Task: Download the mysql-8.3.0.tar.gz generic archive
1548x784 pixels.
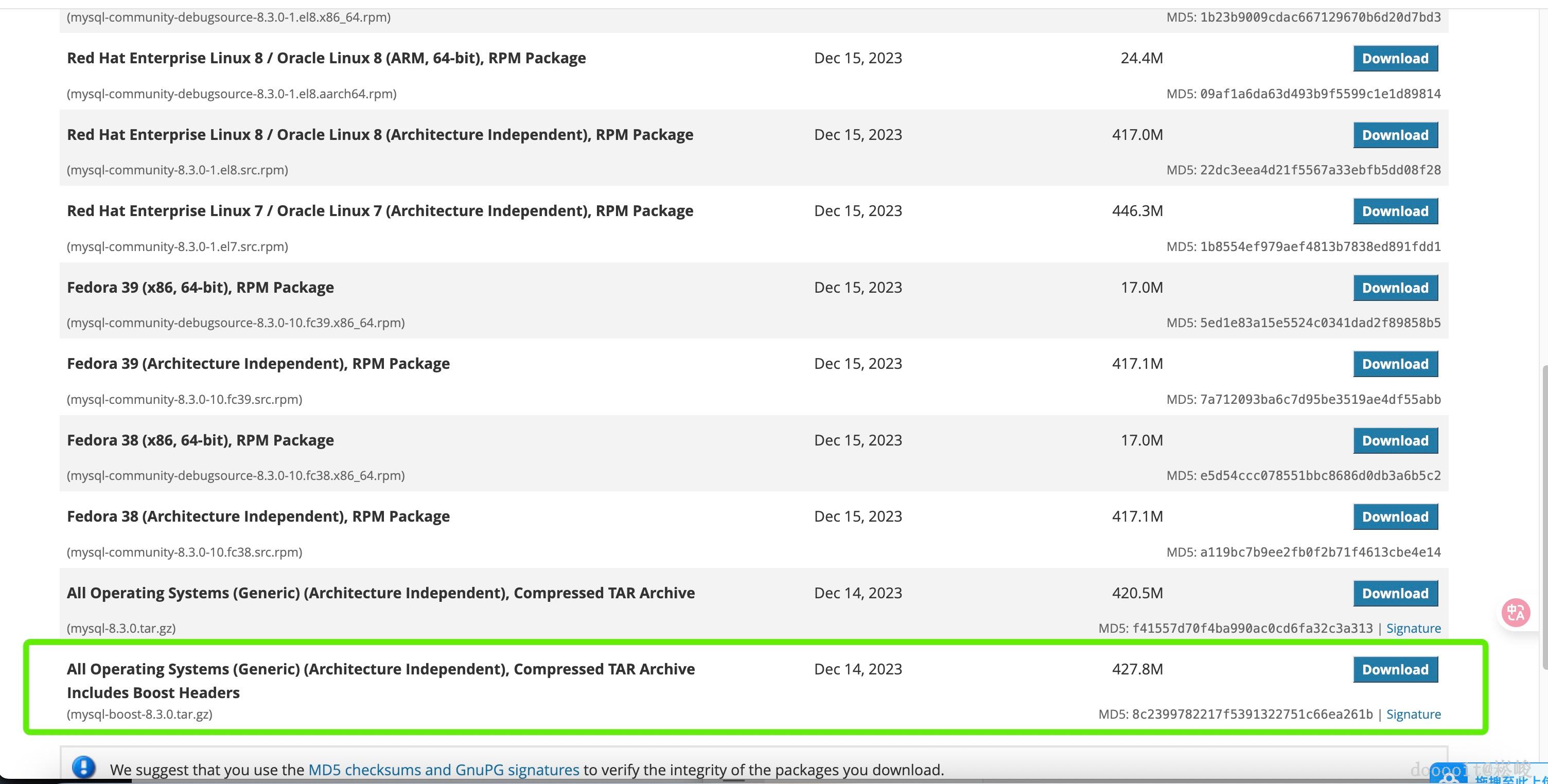Action: (1395, 593)
